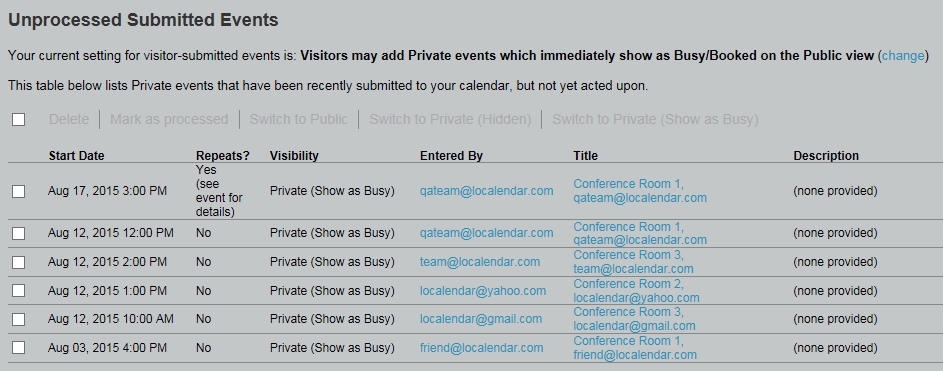The width and height of the screenshot is (943, 371).
Task: Check the Aug 12, 2015 2:00 PM event row
Action: click(x=19, y=262)
